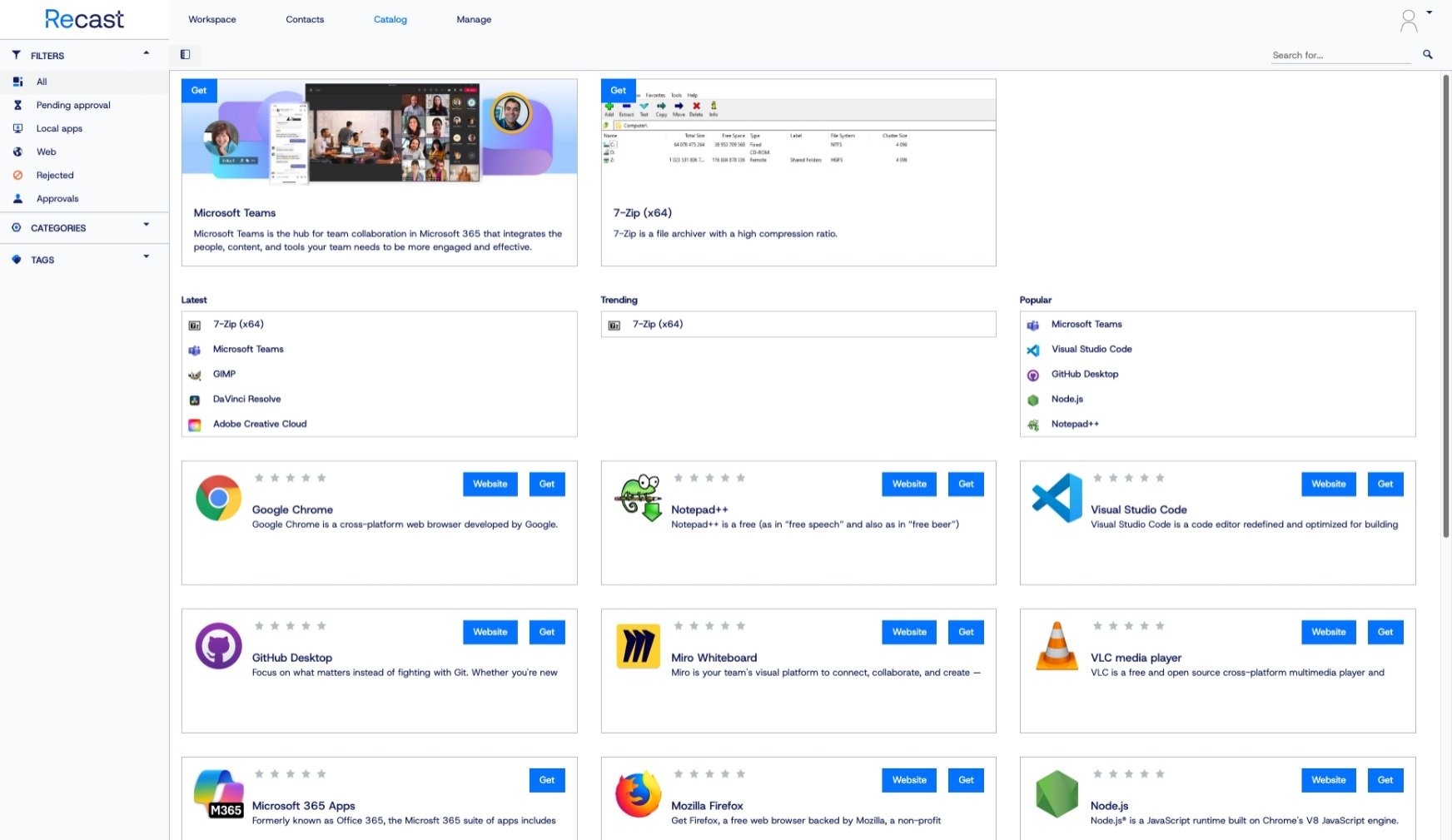Viewport: 1452px width, 840px height.
Task: Click the Notepad++ icon in Popular list
Action: 1033,425
